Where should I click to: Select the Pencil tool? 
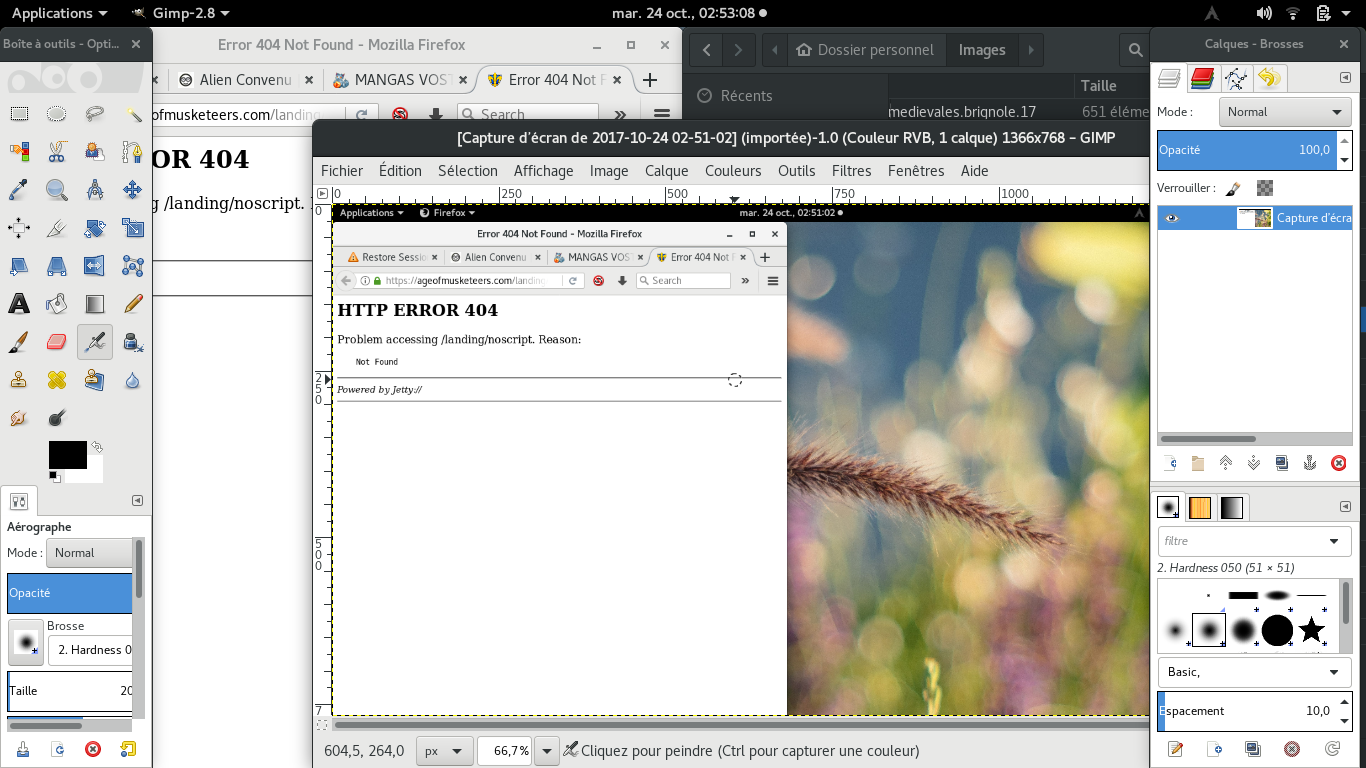133,304
